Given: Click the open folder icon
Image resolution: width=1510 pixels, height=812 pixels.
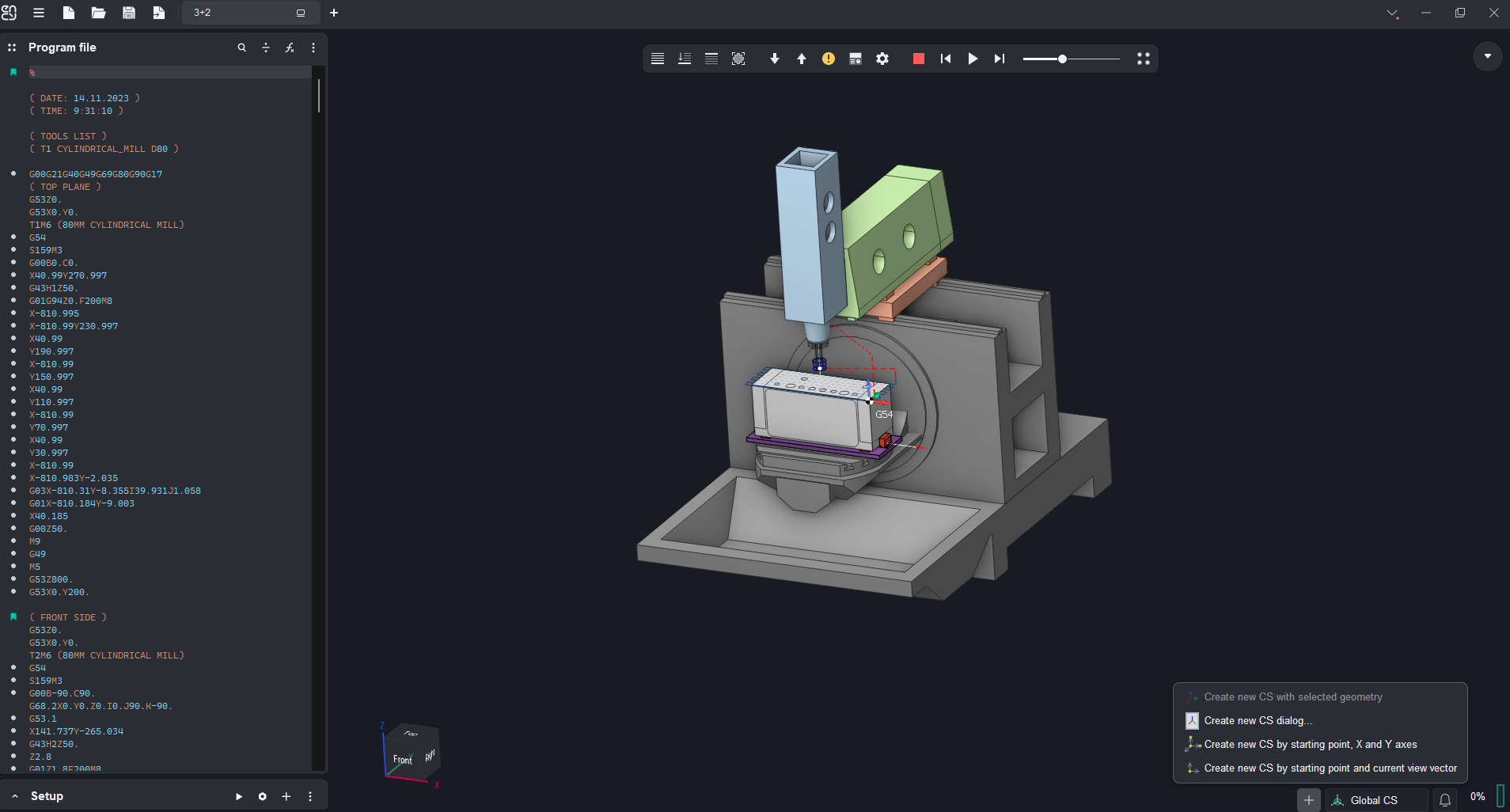Looking at the screenshot, I should 98,13.
